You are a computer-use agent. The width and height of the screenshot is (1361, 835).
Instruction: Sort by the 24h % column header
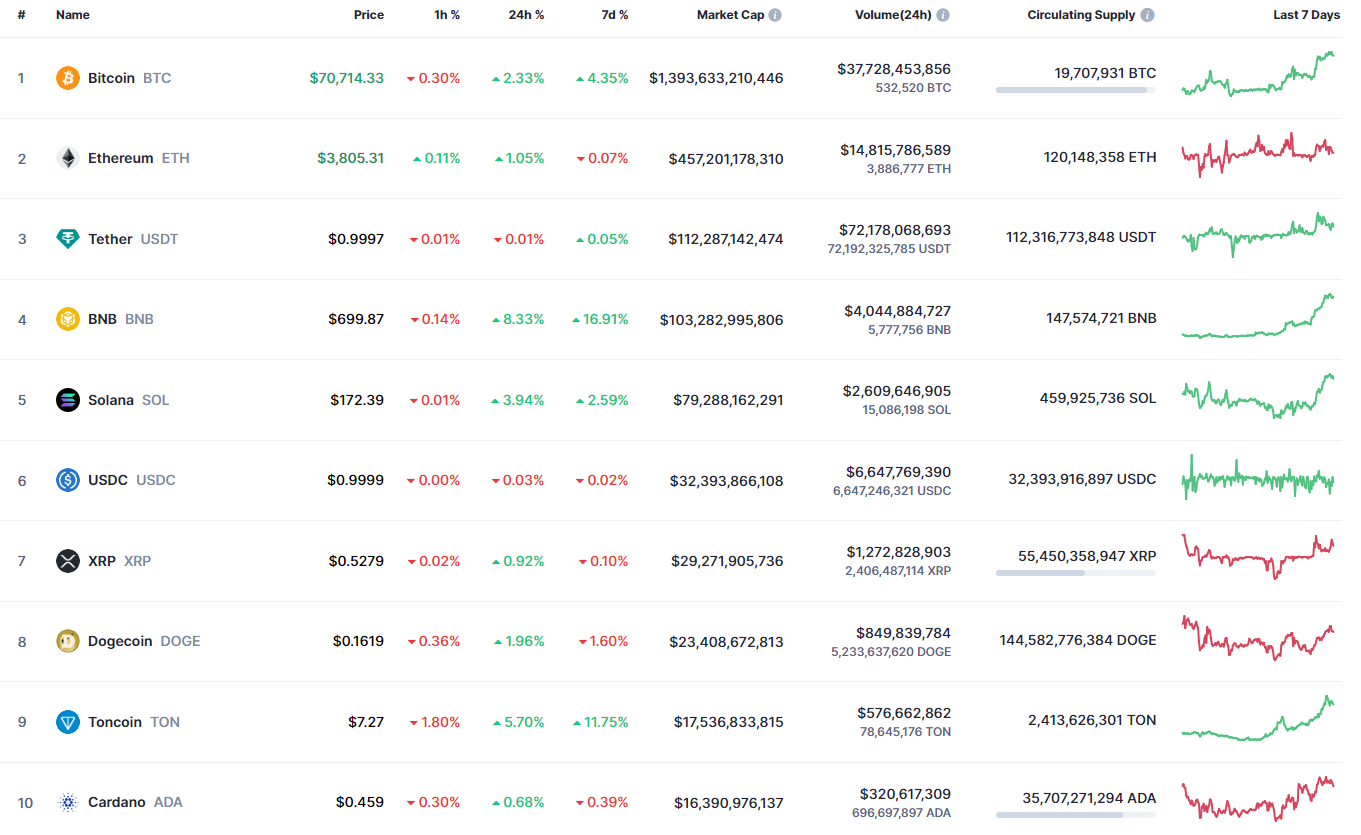tap(524, 15)
